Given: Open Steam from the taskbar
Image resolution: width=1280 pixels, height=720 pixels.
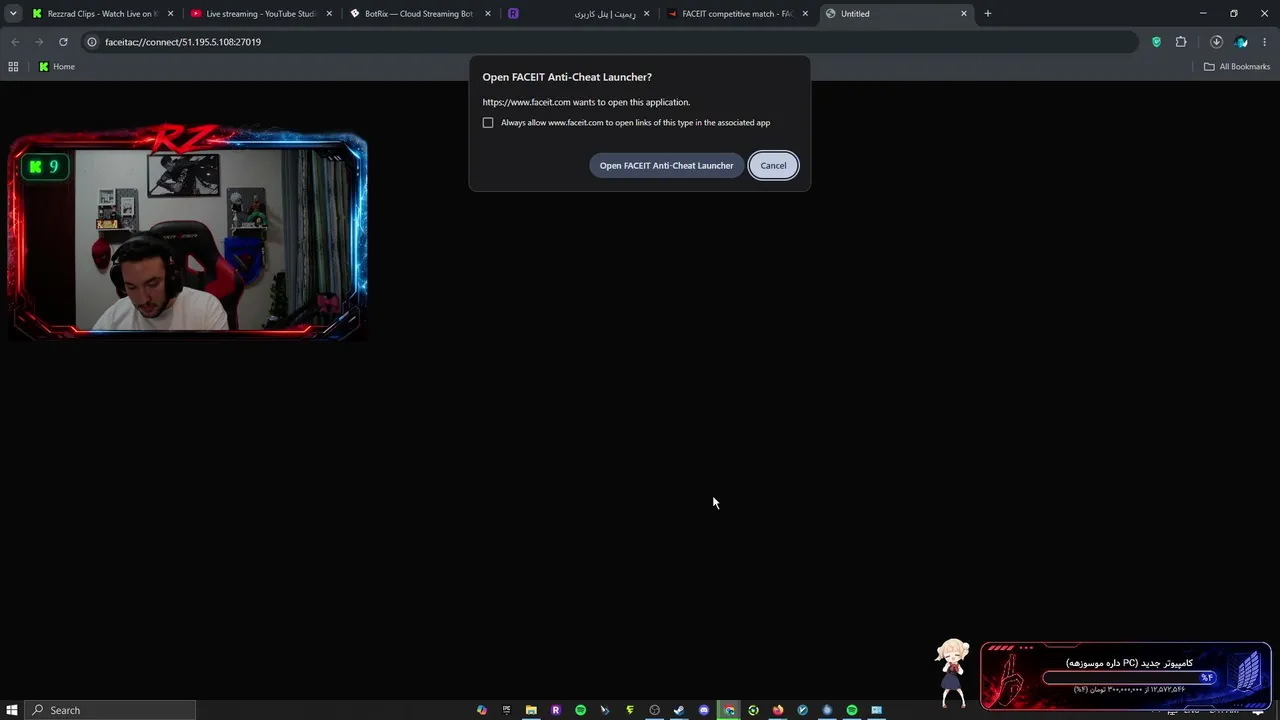Looking at the screenshot, I should tap(679, 710).
